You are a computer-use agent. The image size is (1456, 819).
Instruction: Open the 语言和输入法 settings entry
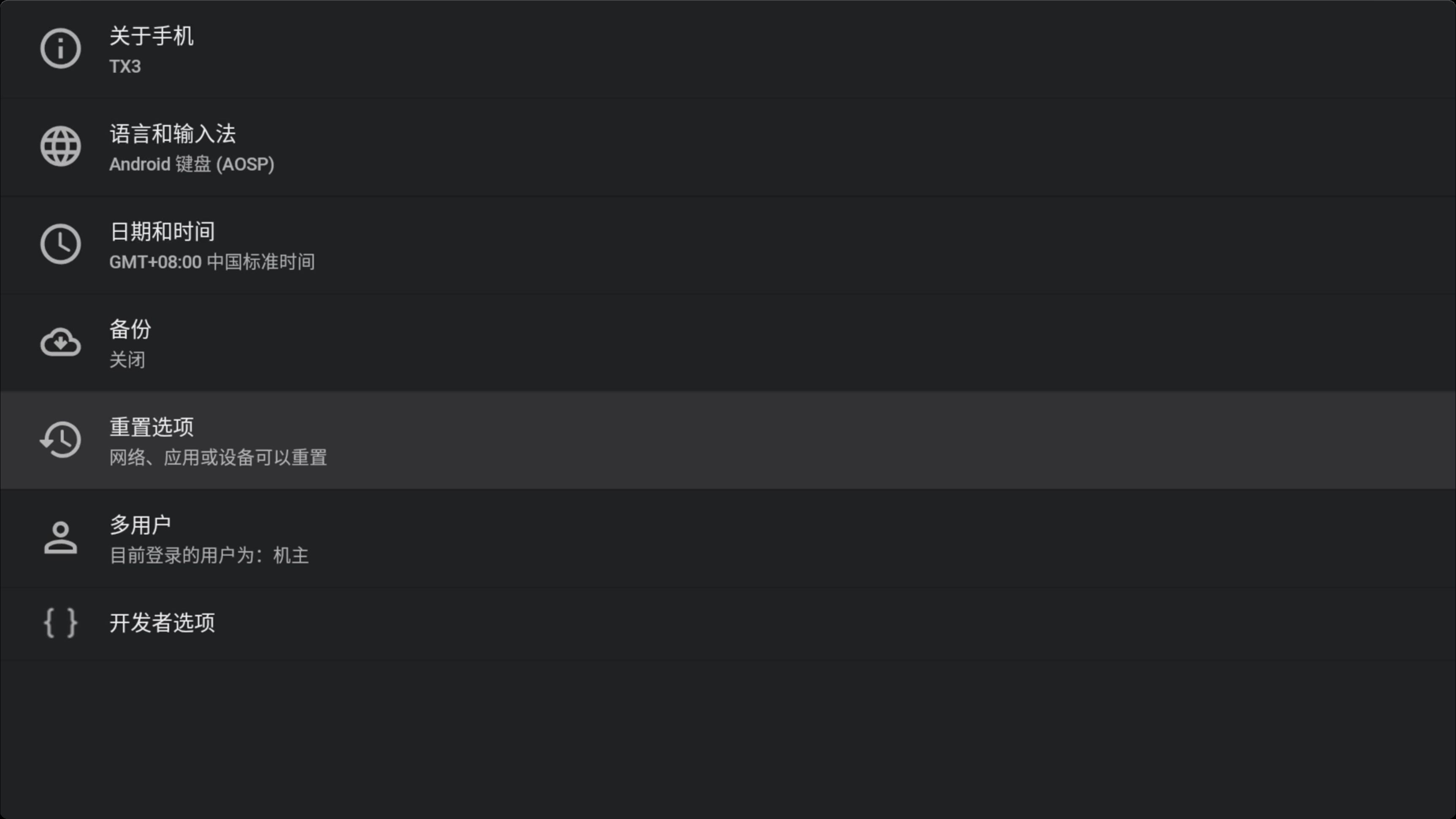pos(728,146)
